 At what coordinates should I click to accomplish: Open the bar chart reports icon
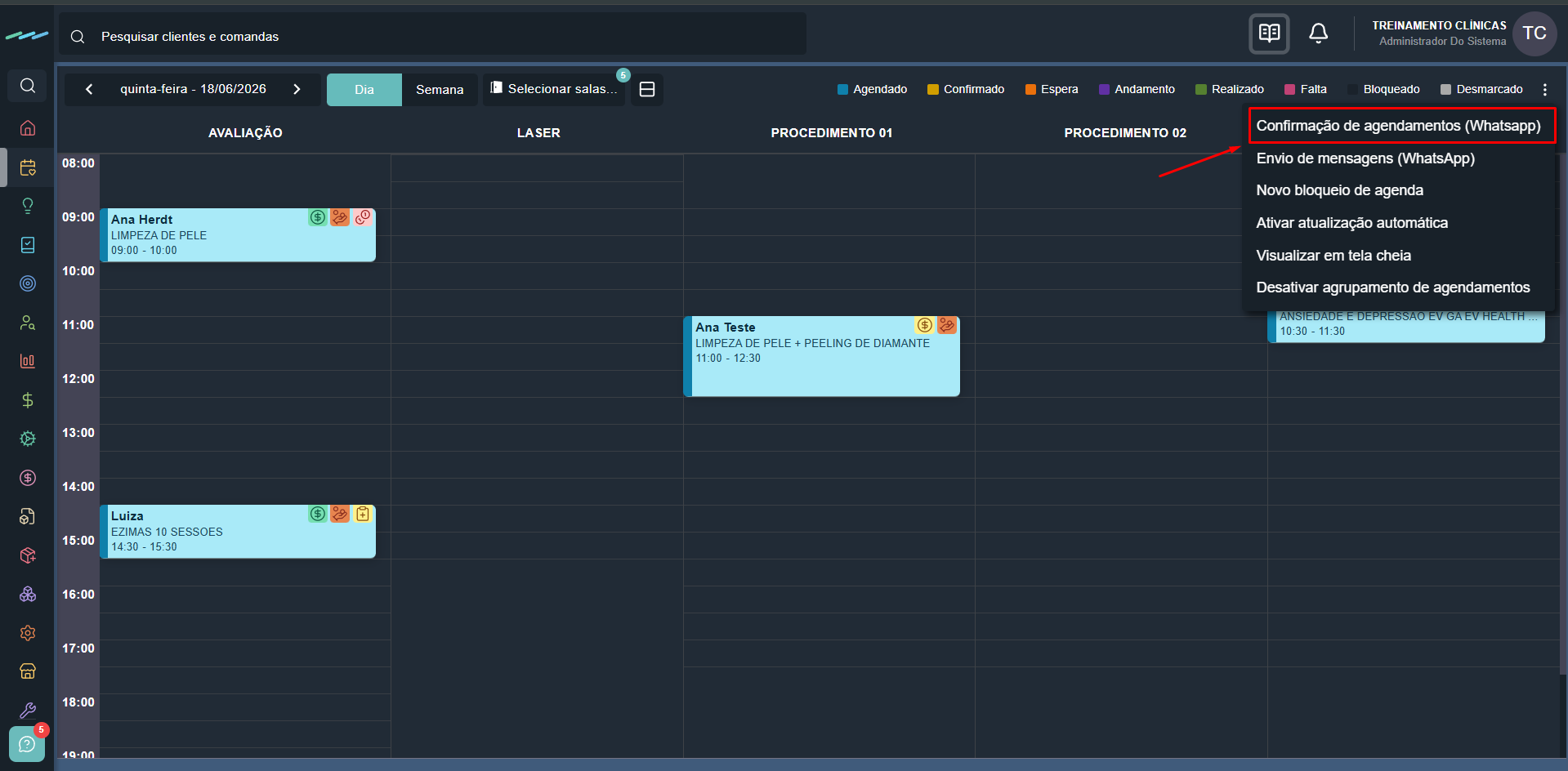[x=28, y=361]
